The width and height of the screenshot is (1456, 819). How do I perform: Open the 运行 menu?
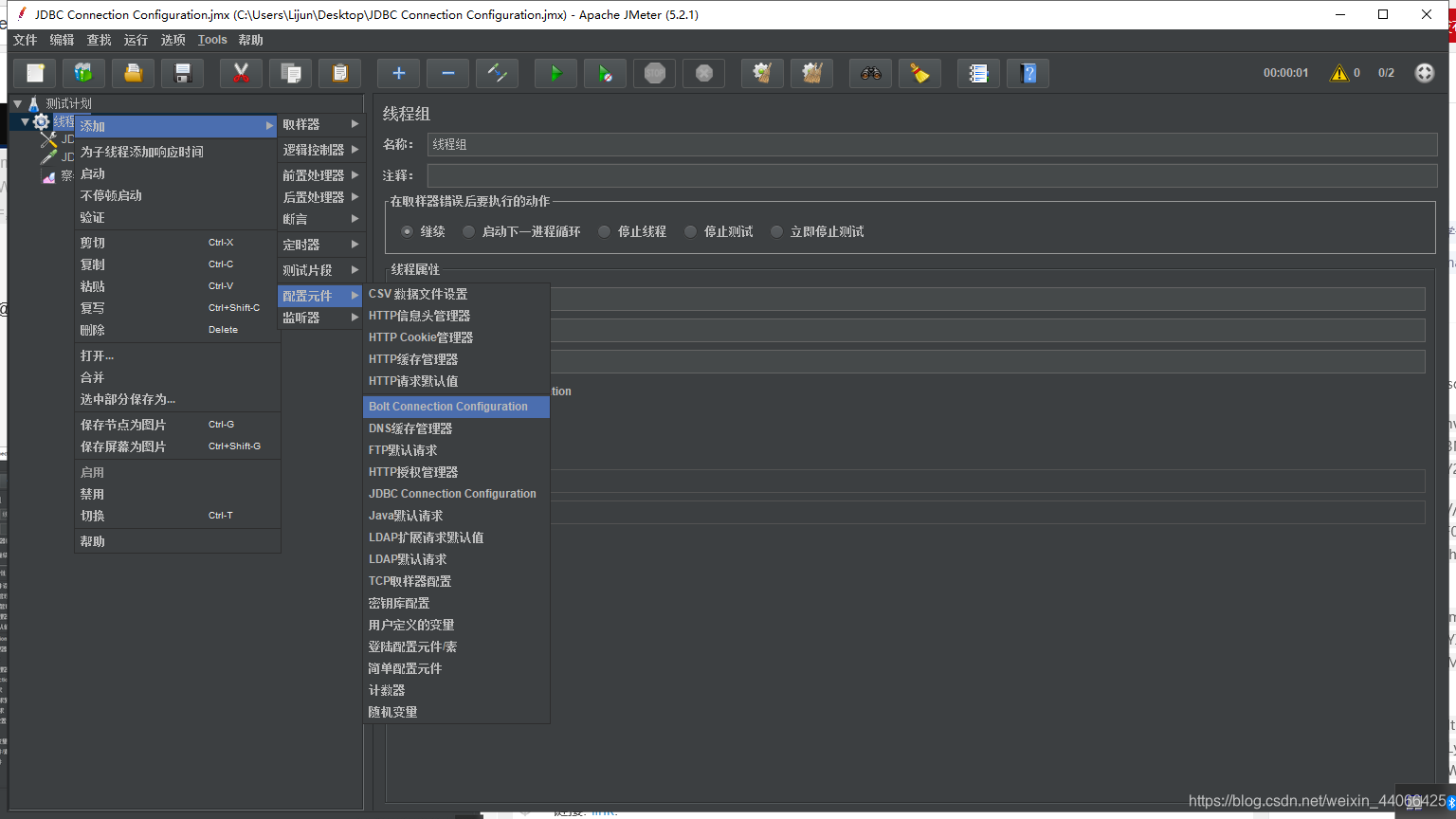click(x=136, y=40)
